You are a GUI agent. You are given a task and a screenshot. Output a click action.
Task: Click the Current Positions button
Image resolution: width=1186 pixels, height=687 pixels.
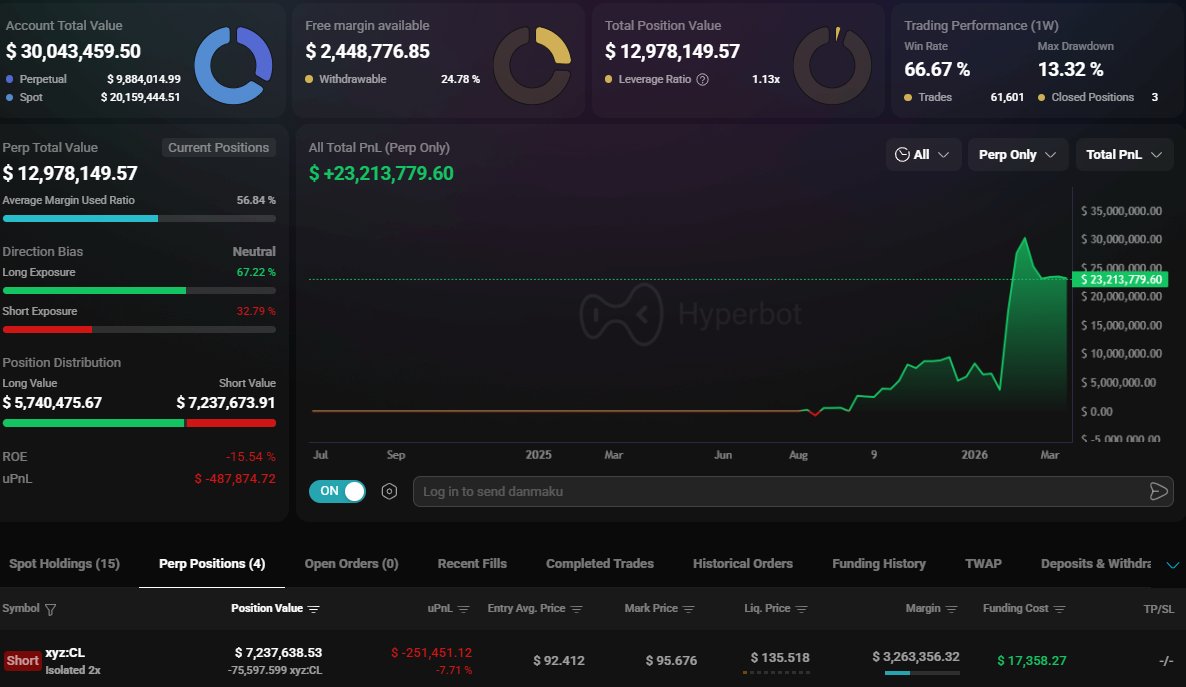pyautogui.click(x=218, y=147)
